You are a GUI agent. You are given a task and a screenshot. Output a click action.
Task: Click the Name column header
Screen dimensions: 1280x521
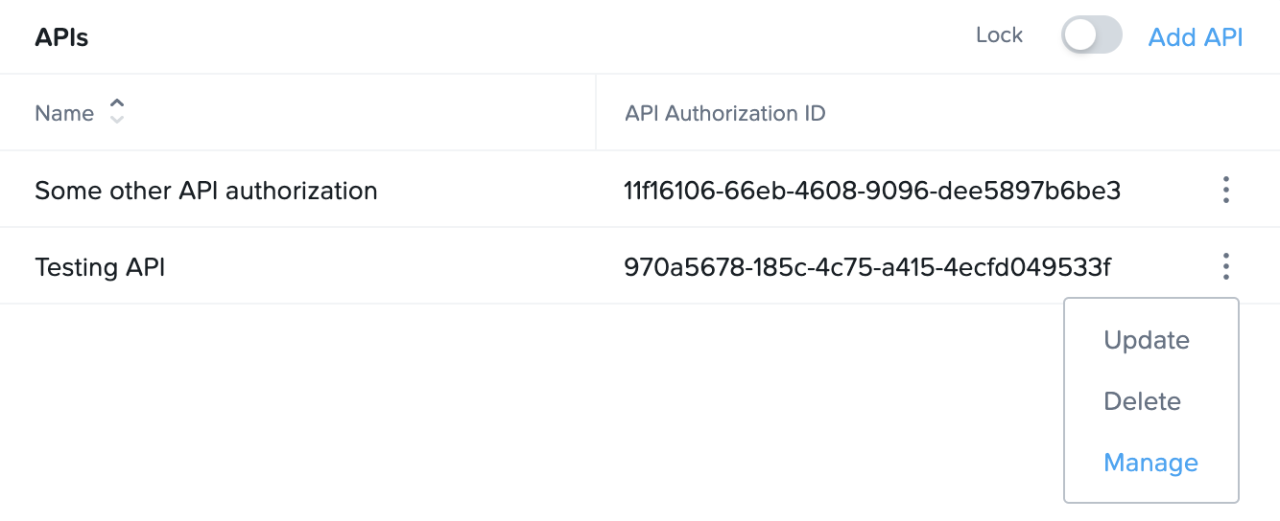[64, 113]
